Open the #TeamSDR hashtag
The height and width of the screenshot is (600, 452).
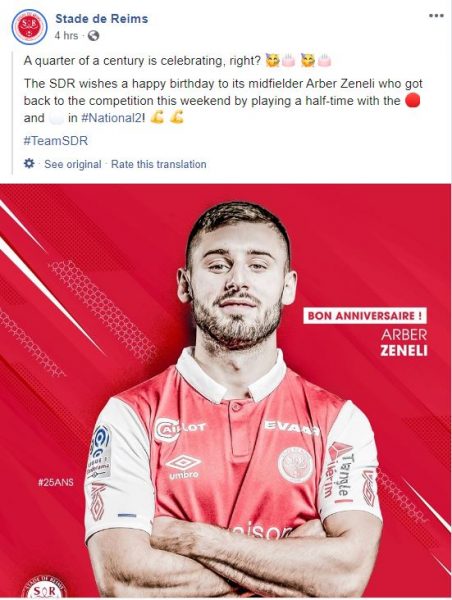[x=56, y=140]
